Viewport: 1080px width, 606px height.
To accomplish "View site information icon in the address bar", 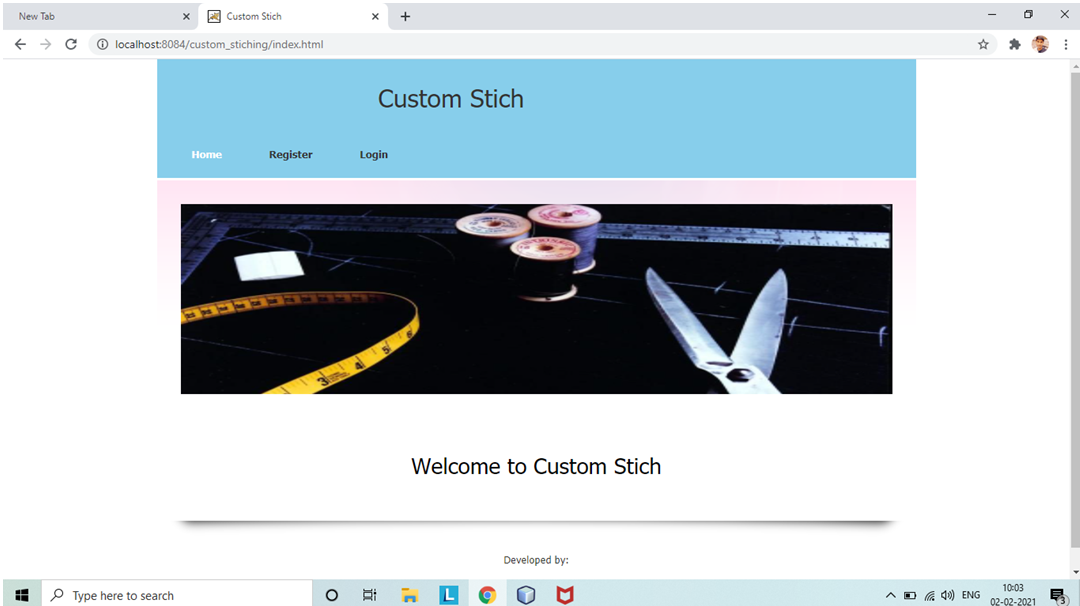I will click(102, 44).
